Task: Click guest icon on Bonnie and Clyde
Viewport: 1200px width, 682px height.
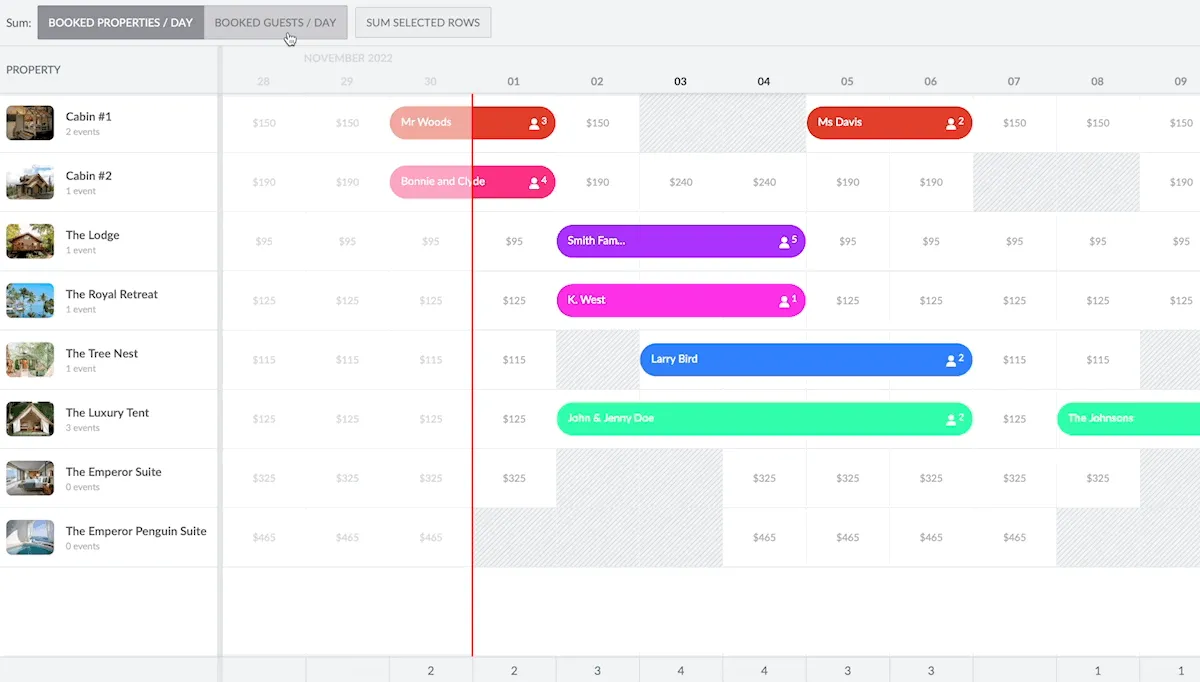Action: tap(534, 182)
